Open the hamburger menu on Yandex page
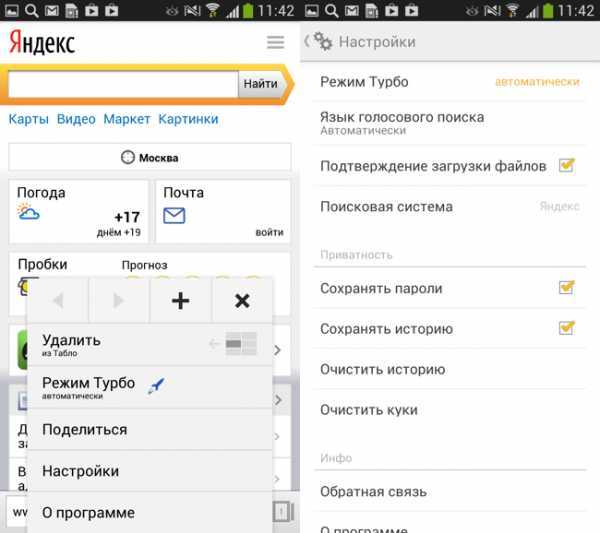600x533 pixels. (x=276, y=42)
